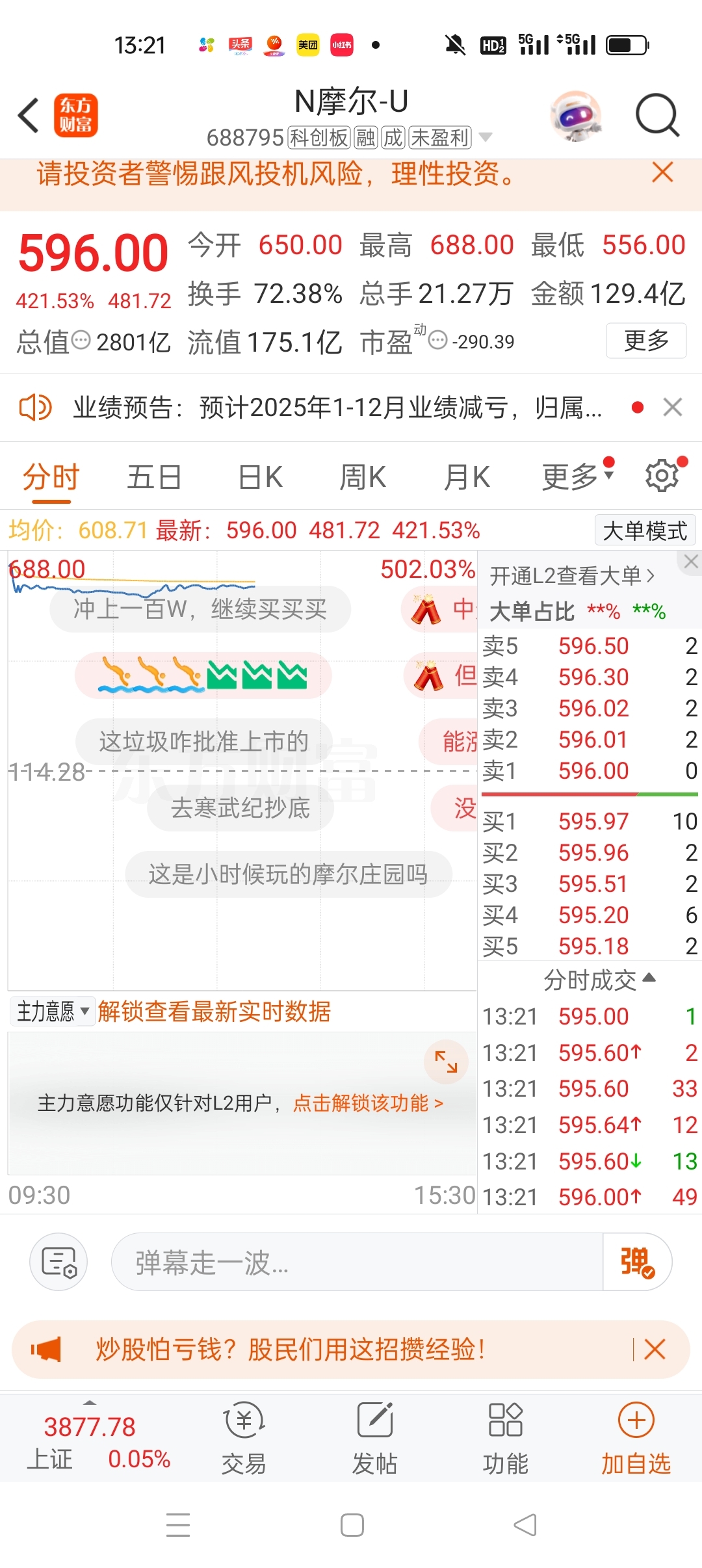
Task: Click the 更多 button in the quote panel
Action: pos(646,341)
